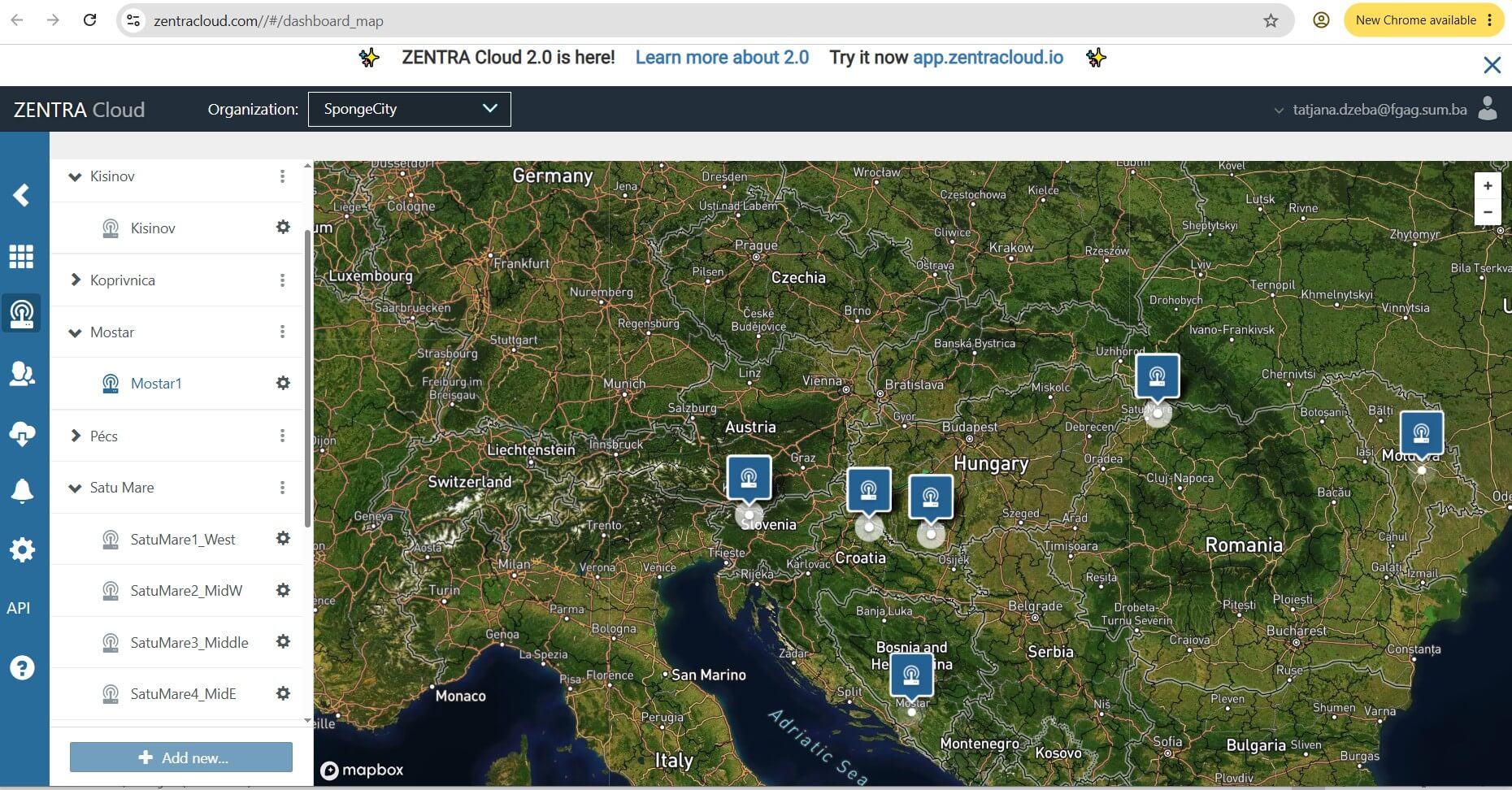Image resolution: width=1512 pixels, height=790 pixels.
Task: Open the Organization SpongeCity dropdown
Action: pos(410,109)
